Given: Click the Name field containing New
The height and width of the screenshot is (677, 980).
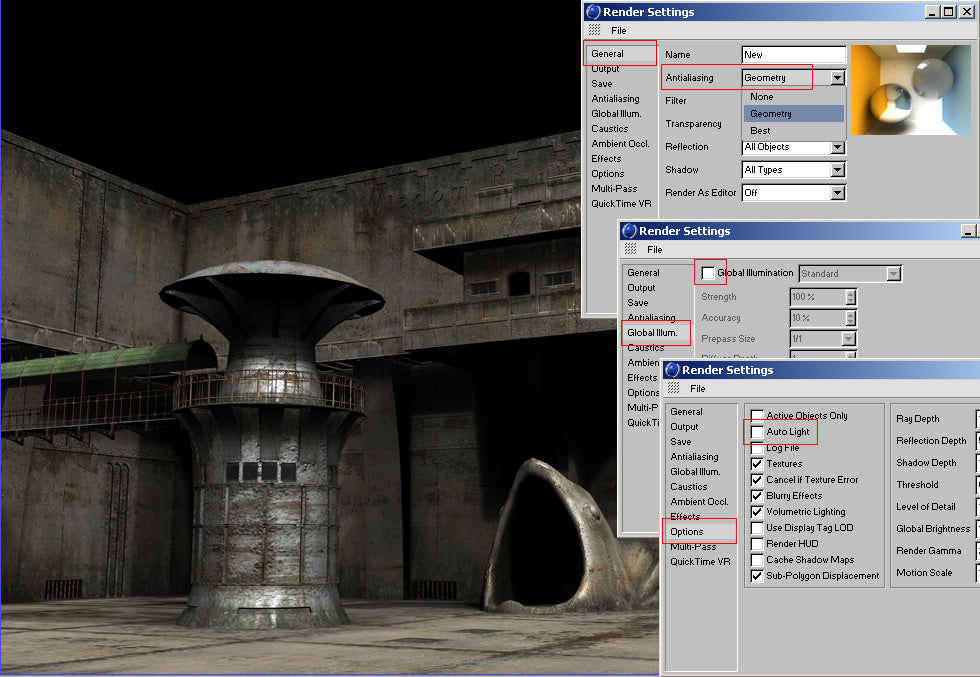Looking at the screenshot, I should [x=794, y=54].
